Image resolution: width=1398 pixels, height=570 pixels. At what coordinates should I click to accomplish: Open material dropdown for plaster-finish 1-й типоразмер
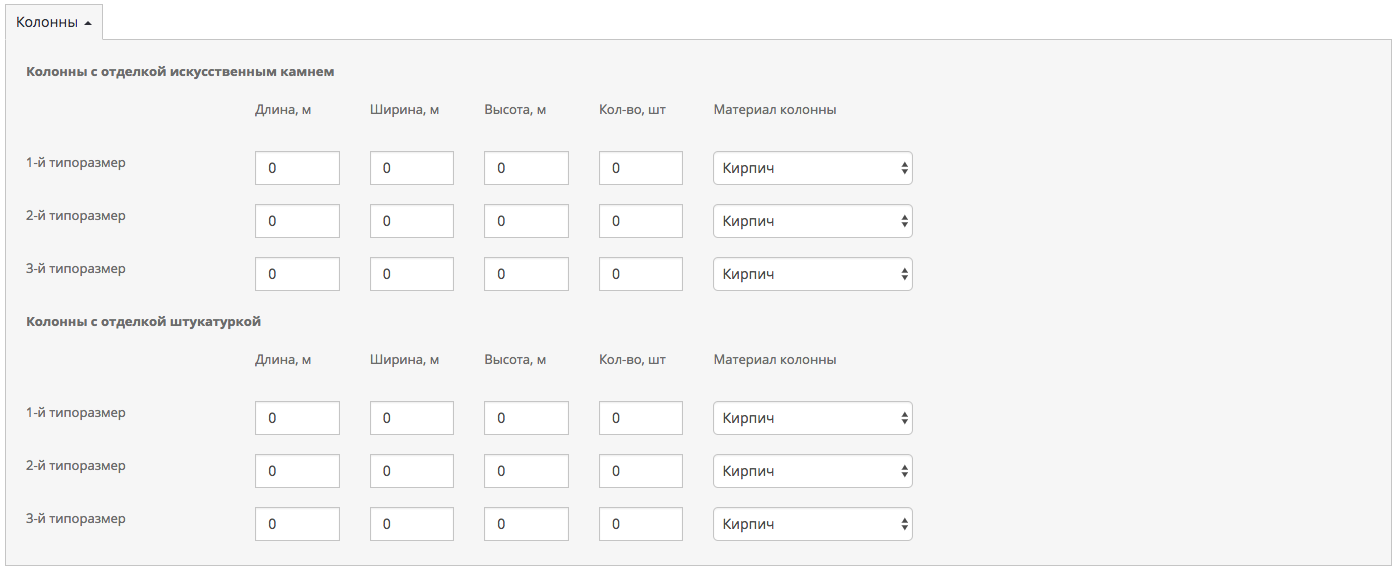[812, 418]
